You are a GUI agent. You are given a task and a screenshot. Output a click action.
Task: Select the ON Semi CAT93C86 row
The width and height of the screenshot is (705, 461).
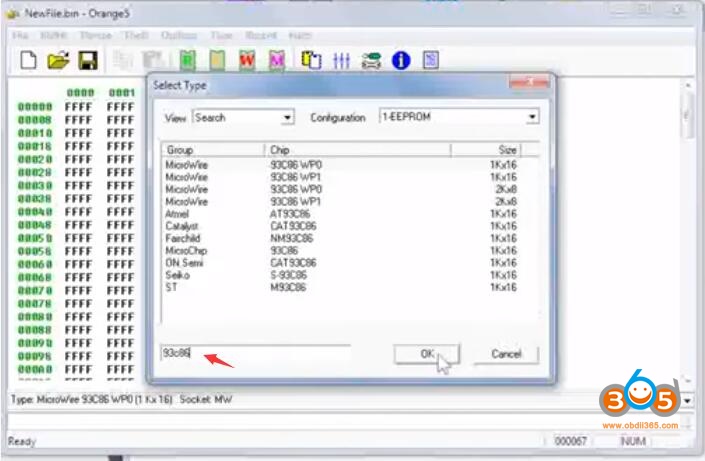pyautogui.click(x=342, y=262)
